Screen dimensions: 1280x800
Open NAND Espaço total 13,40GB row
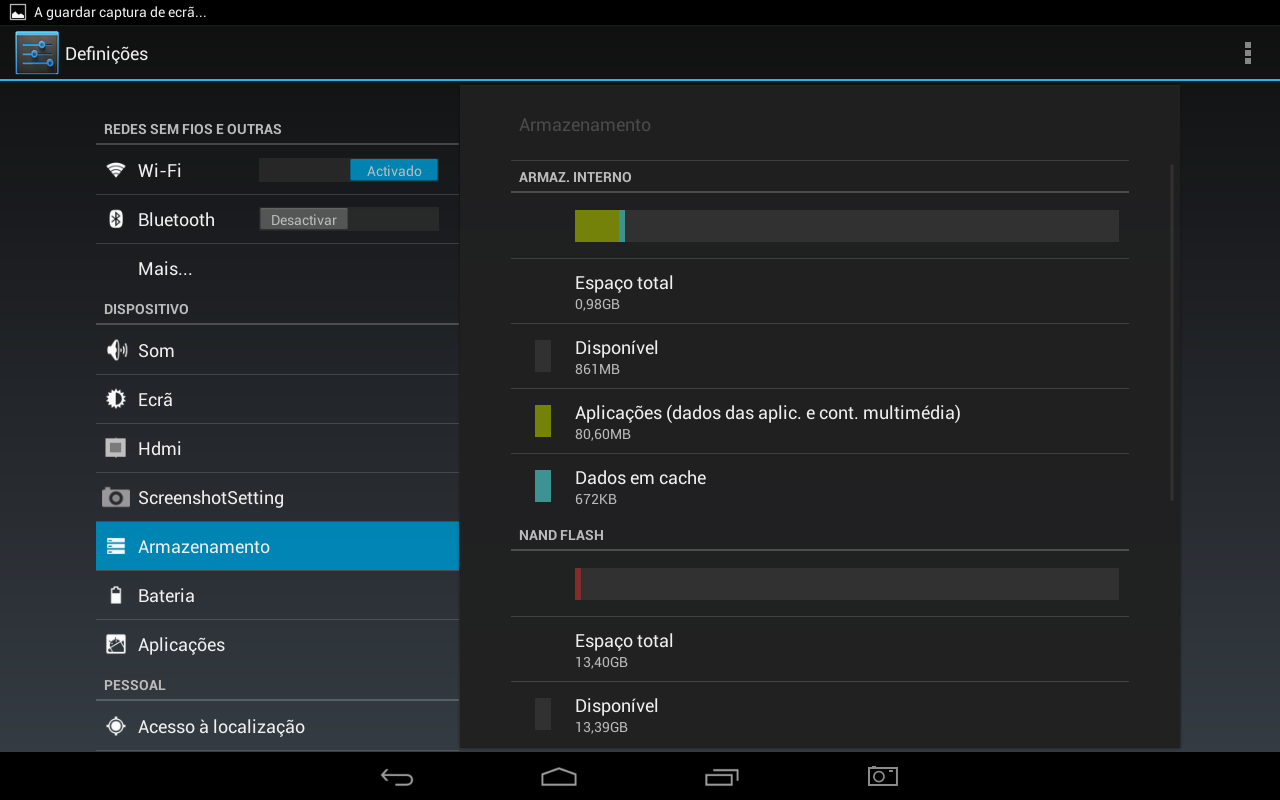click(819, 649)
